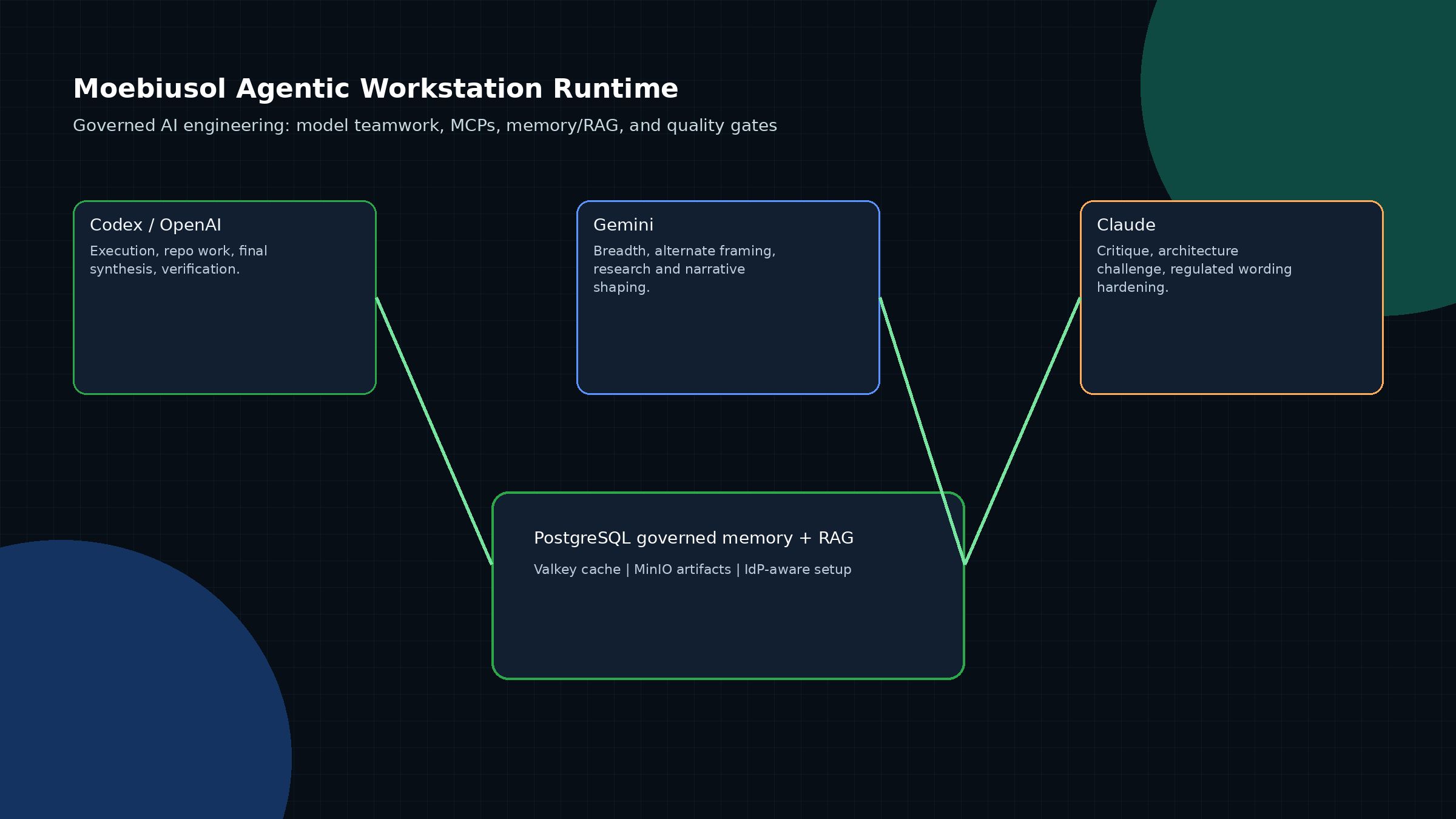Select the PostgreSQL governed memory + RAG heading
The width and height of the screenshot is (1456, 819).
693,538
